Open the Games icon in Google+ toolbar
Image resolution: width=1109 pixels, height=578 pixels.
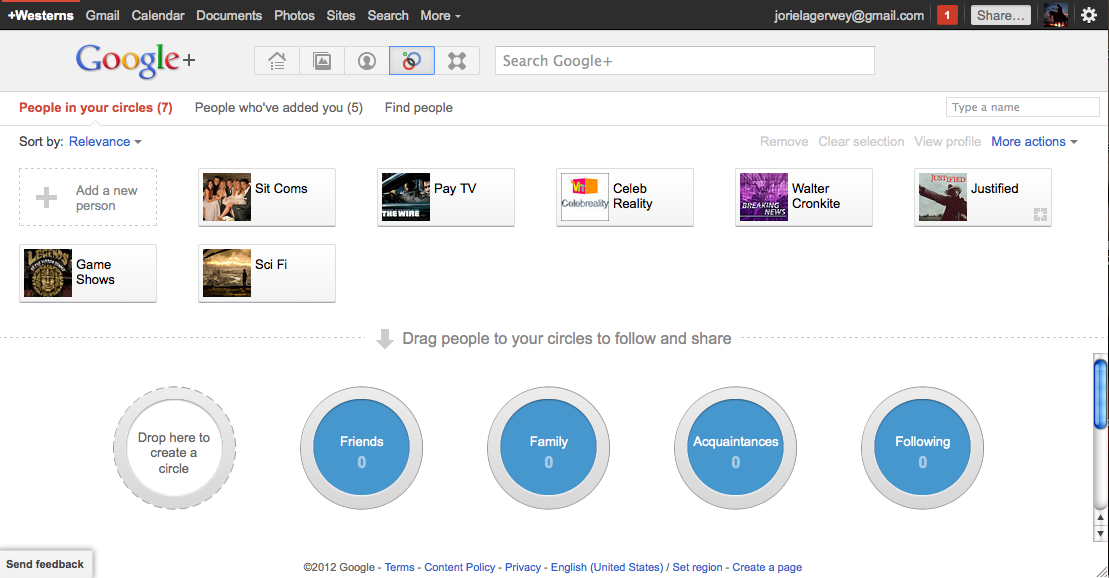coord(457,61)
